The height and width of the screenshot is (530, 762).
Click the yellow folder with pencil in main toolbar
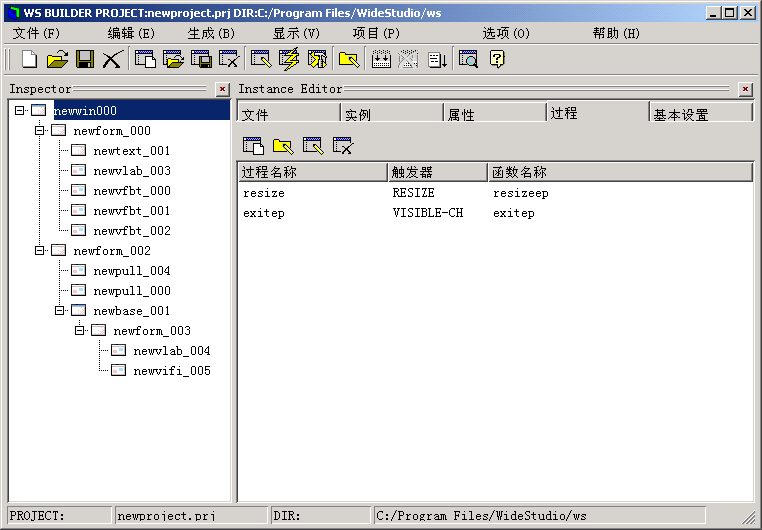coord(349,59)
